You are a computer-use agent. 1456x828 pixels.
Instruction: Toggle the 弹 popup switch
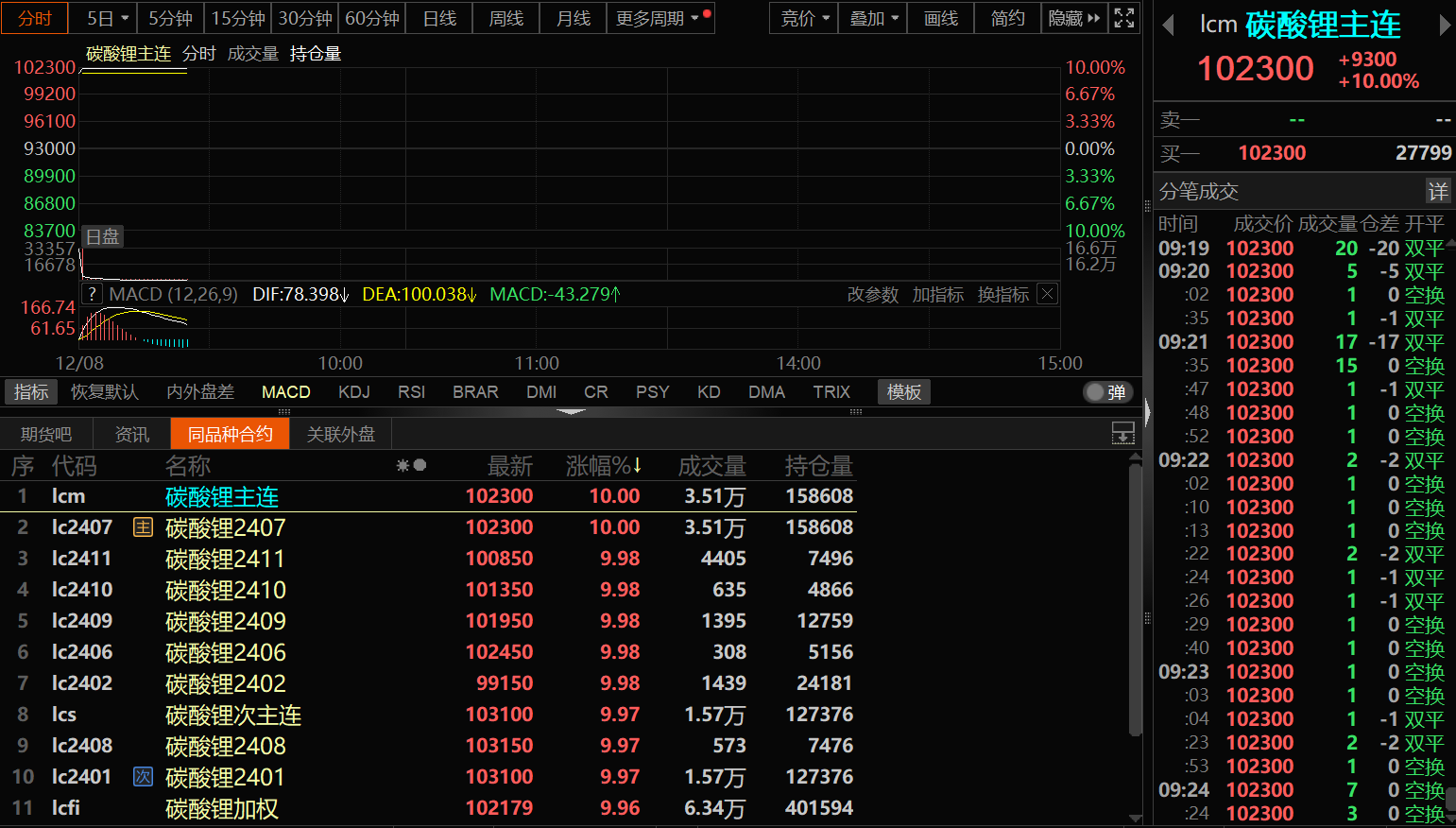[1107, 392]
